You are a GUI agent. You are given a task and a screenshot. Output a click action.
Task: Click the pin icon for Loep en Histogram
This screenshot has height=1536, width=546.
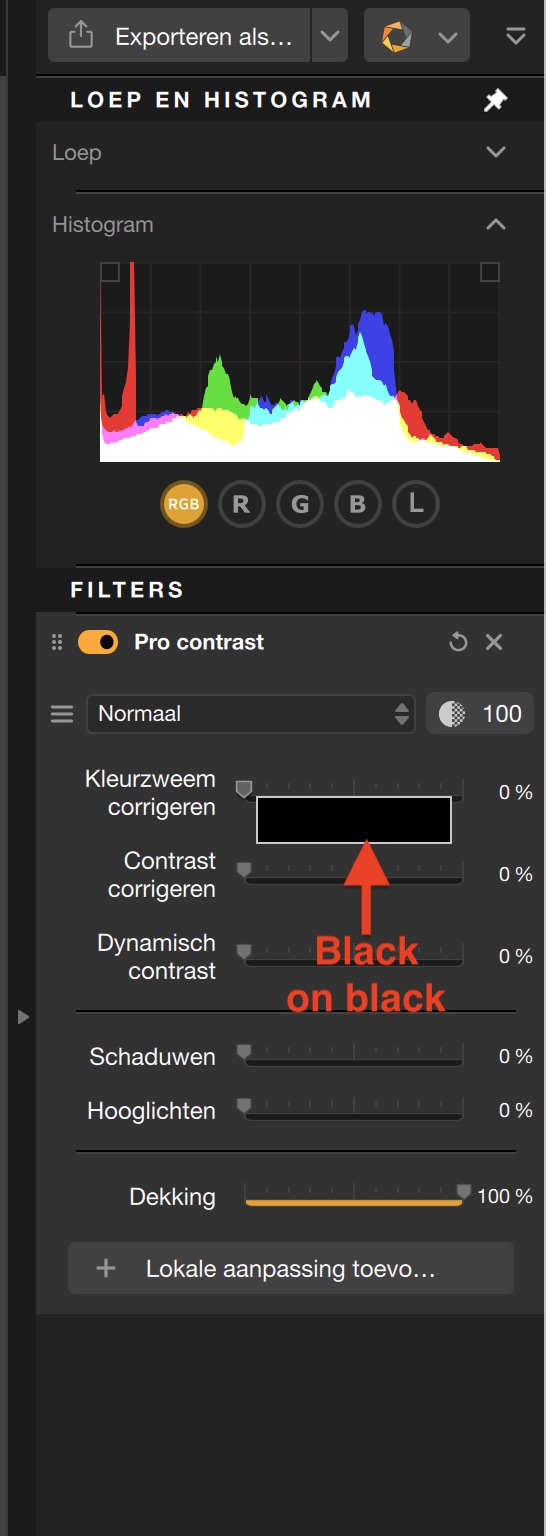[496, 100]
